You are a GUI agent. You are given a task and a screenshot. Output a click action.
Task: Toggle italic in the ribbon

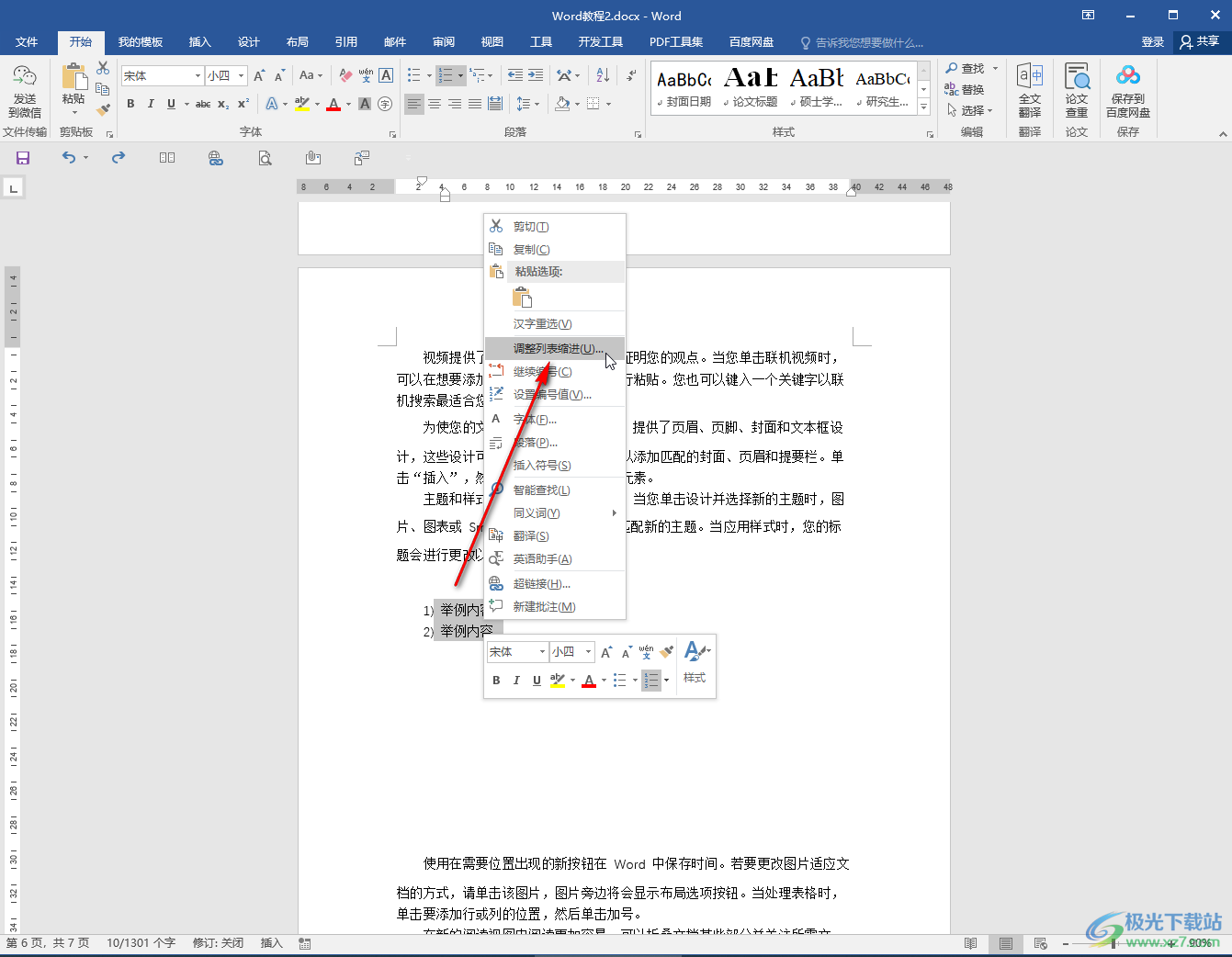point(151,104)
